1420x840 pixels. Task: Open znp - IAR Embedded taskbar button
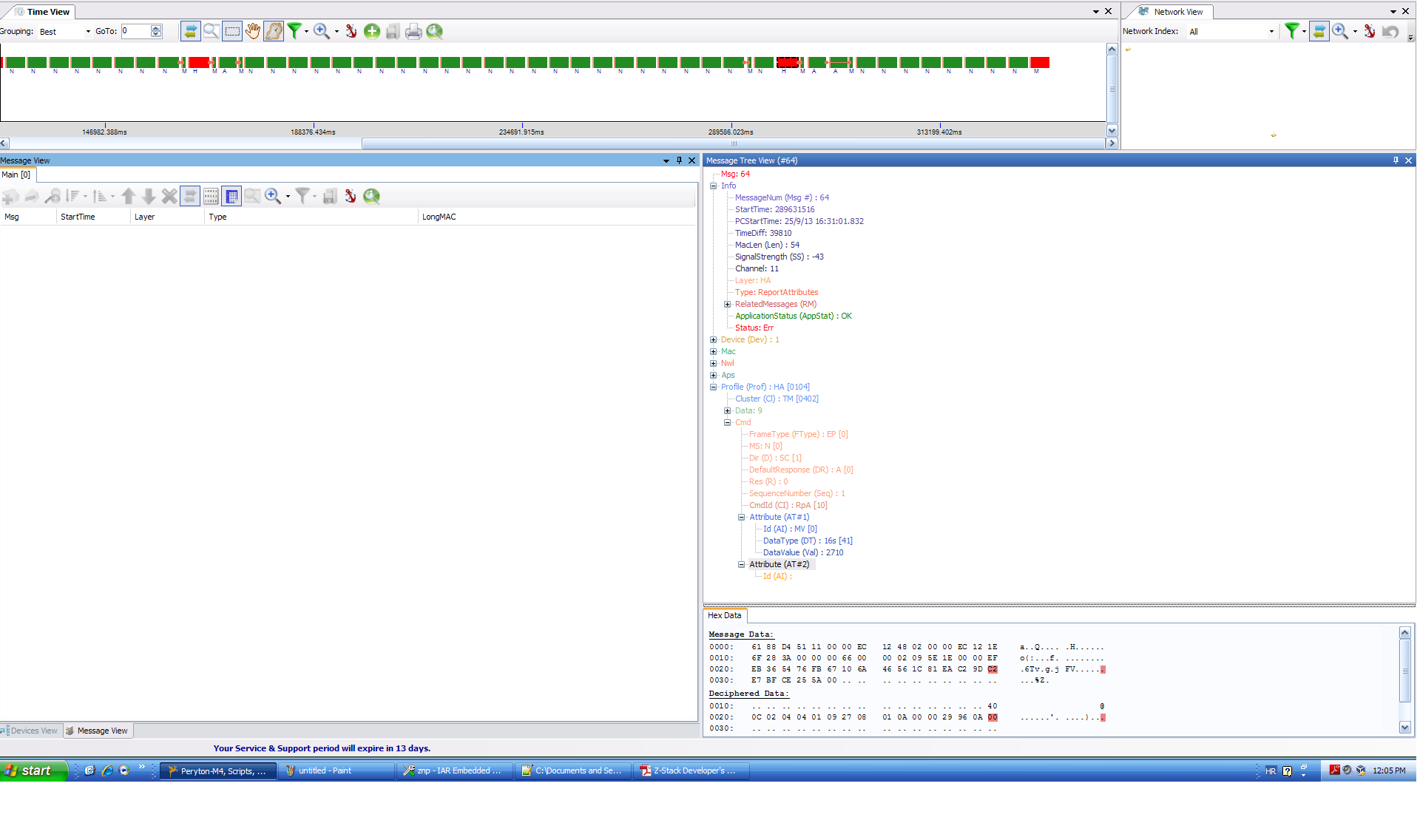(x=453, y=770)
